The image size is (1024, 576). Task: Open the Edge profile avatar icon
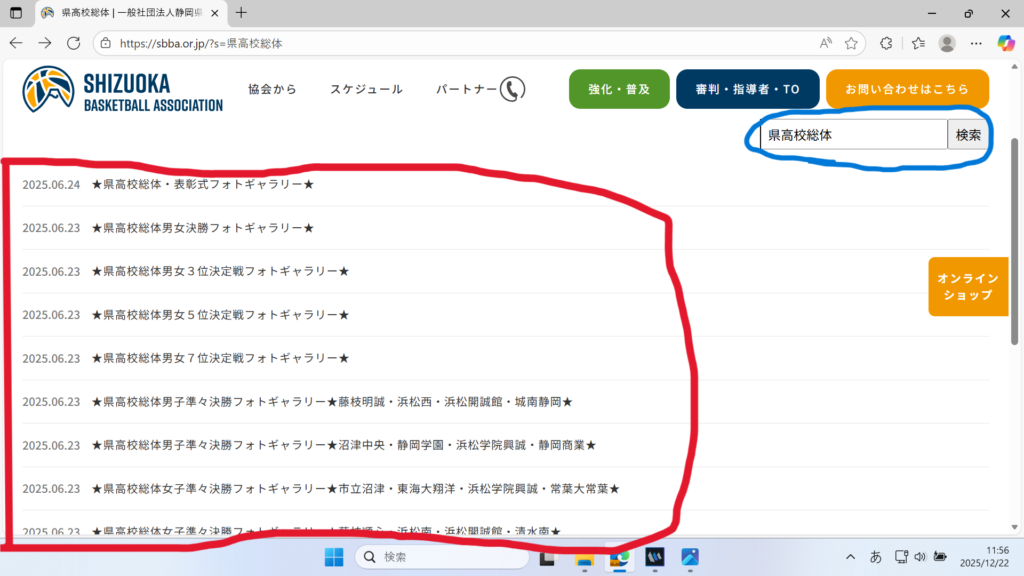click(x=947, y=43)
